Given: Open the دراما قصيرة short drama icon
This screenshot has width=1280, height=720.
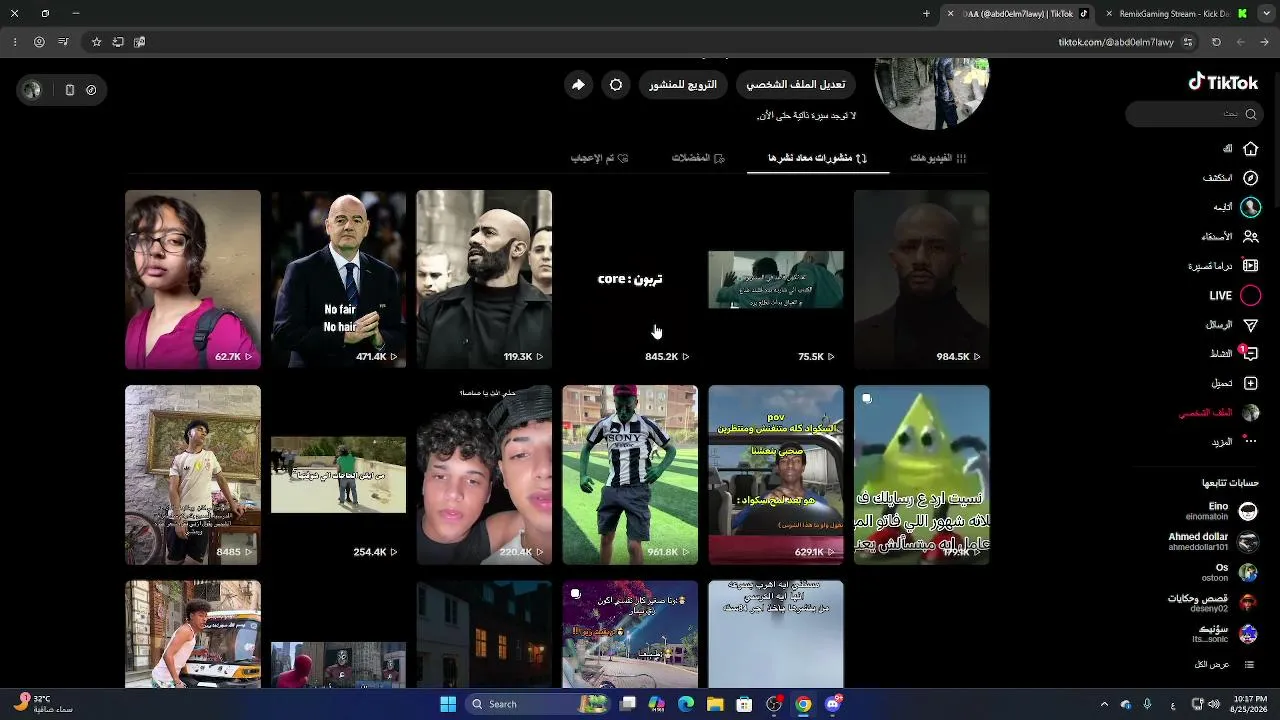Looking at the screenshot, I should pyautogui.click(x=1250, y=266).
